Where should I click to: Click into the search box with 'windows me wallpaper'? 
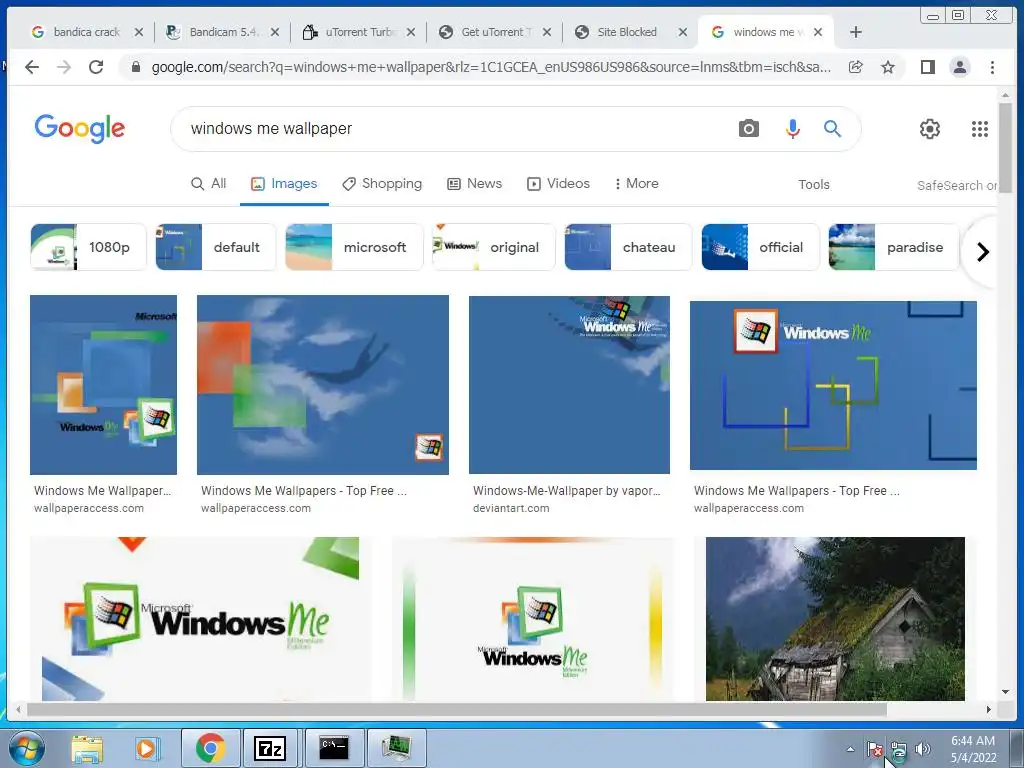click(457, 129)
